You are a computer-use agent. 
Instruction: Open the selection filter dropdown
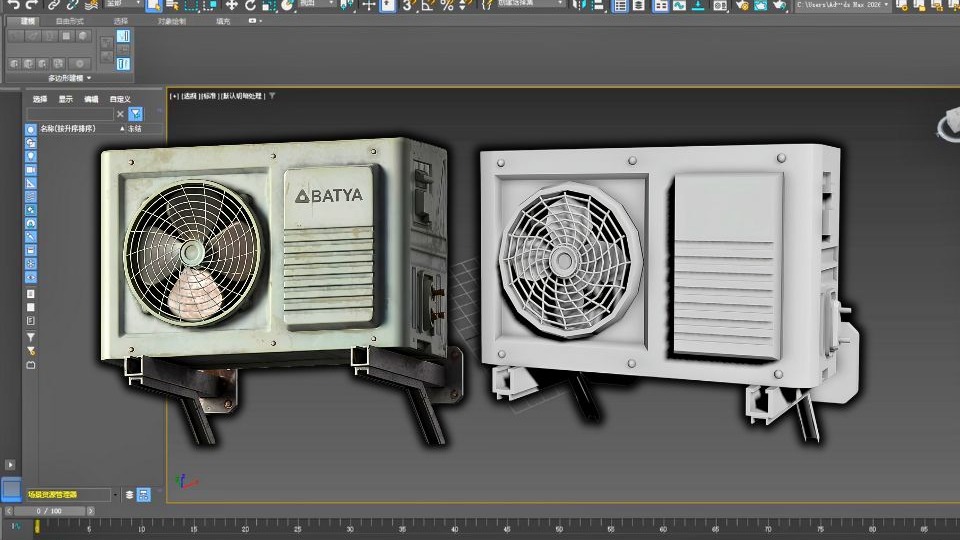point(122,4)
